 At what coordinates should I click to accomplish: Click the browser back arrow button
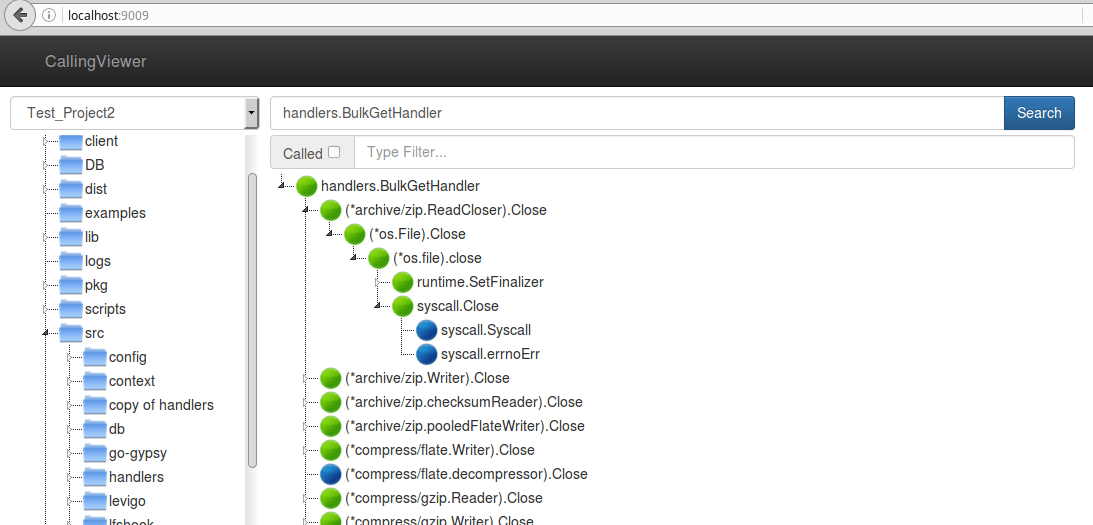(19, 16)
